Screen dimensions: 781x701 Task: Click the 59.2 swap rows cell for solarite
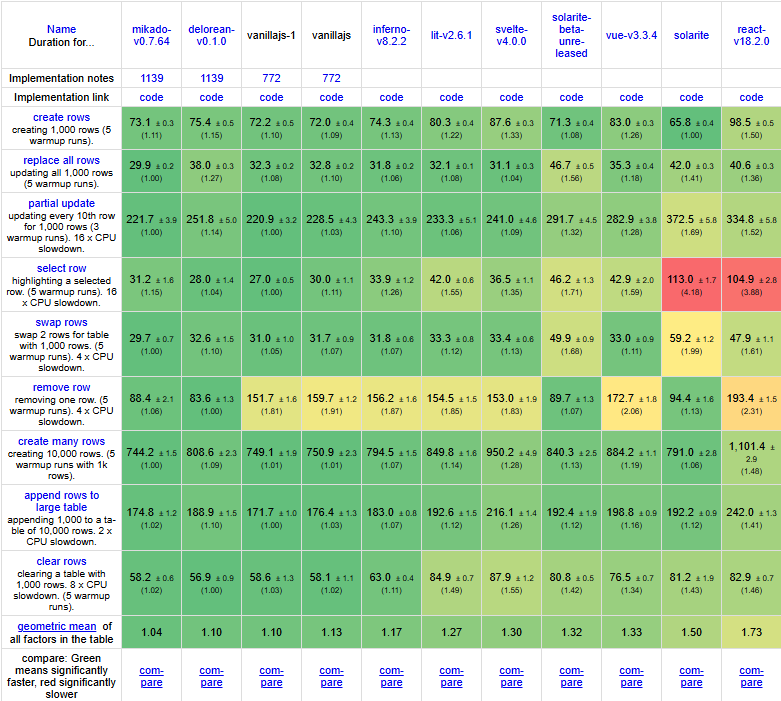click(691, 344)
